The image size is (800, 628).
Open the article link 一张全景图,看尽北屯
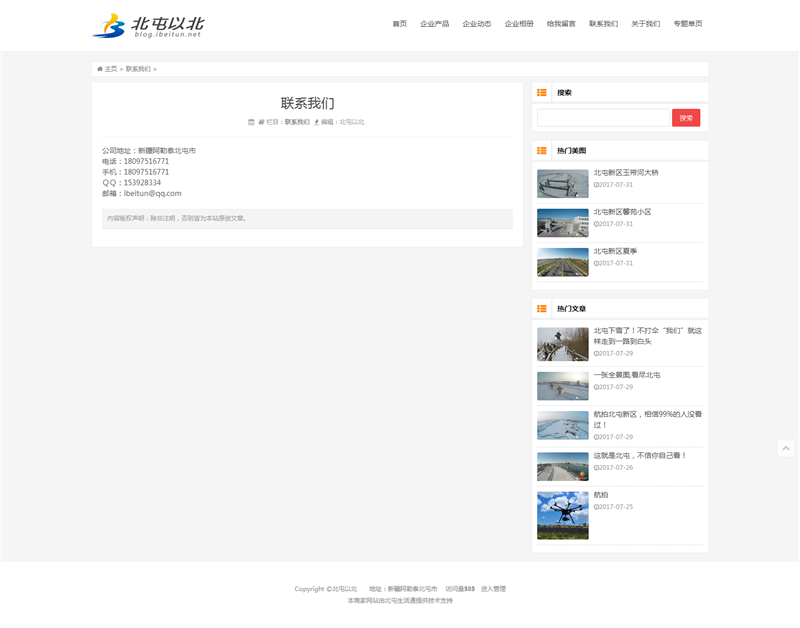point(626,375)
